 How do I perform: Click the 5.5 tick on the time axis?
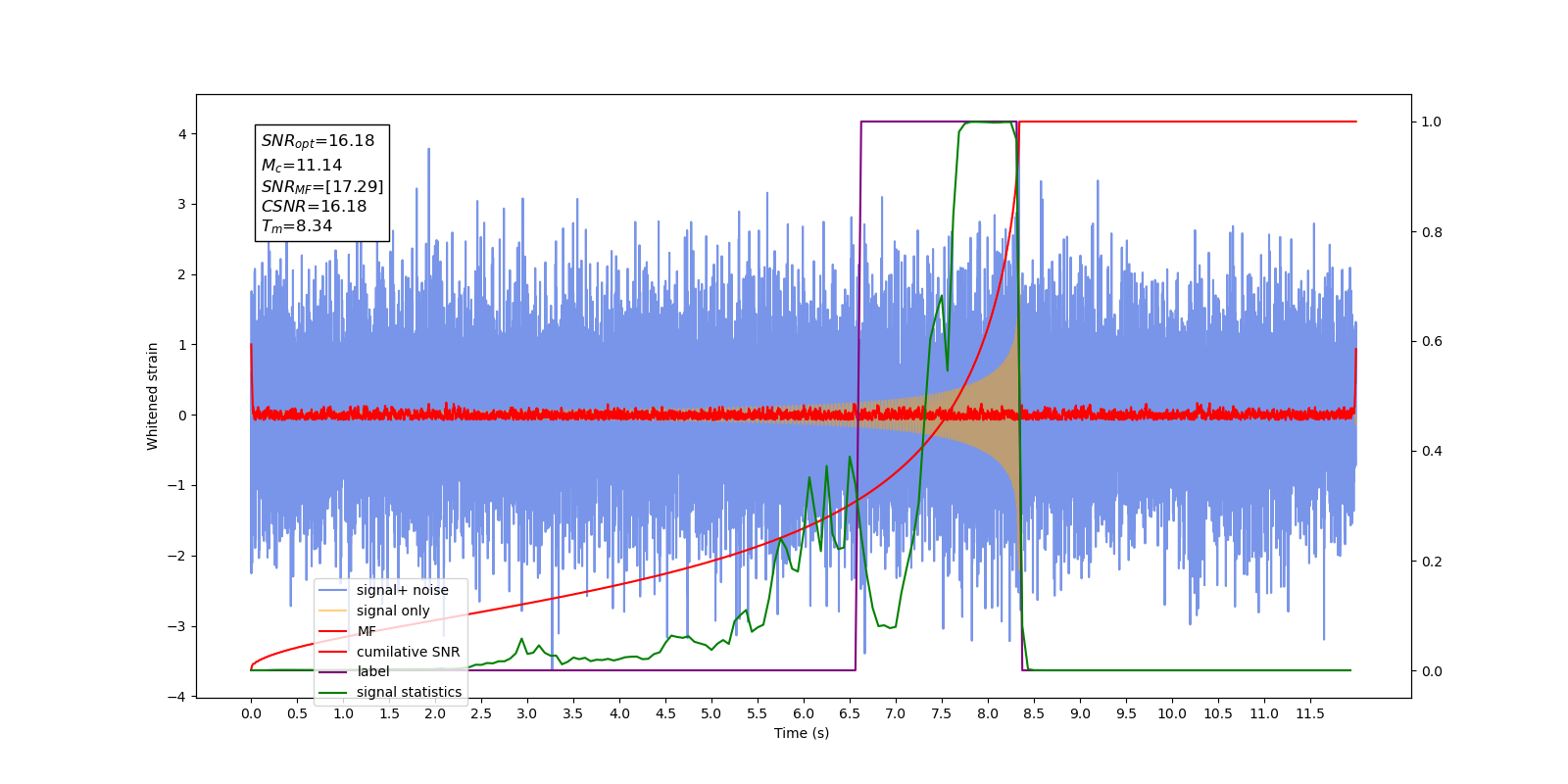point(758,713)
